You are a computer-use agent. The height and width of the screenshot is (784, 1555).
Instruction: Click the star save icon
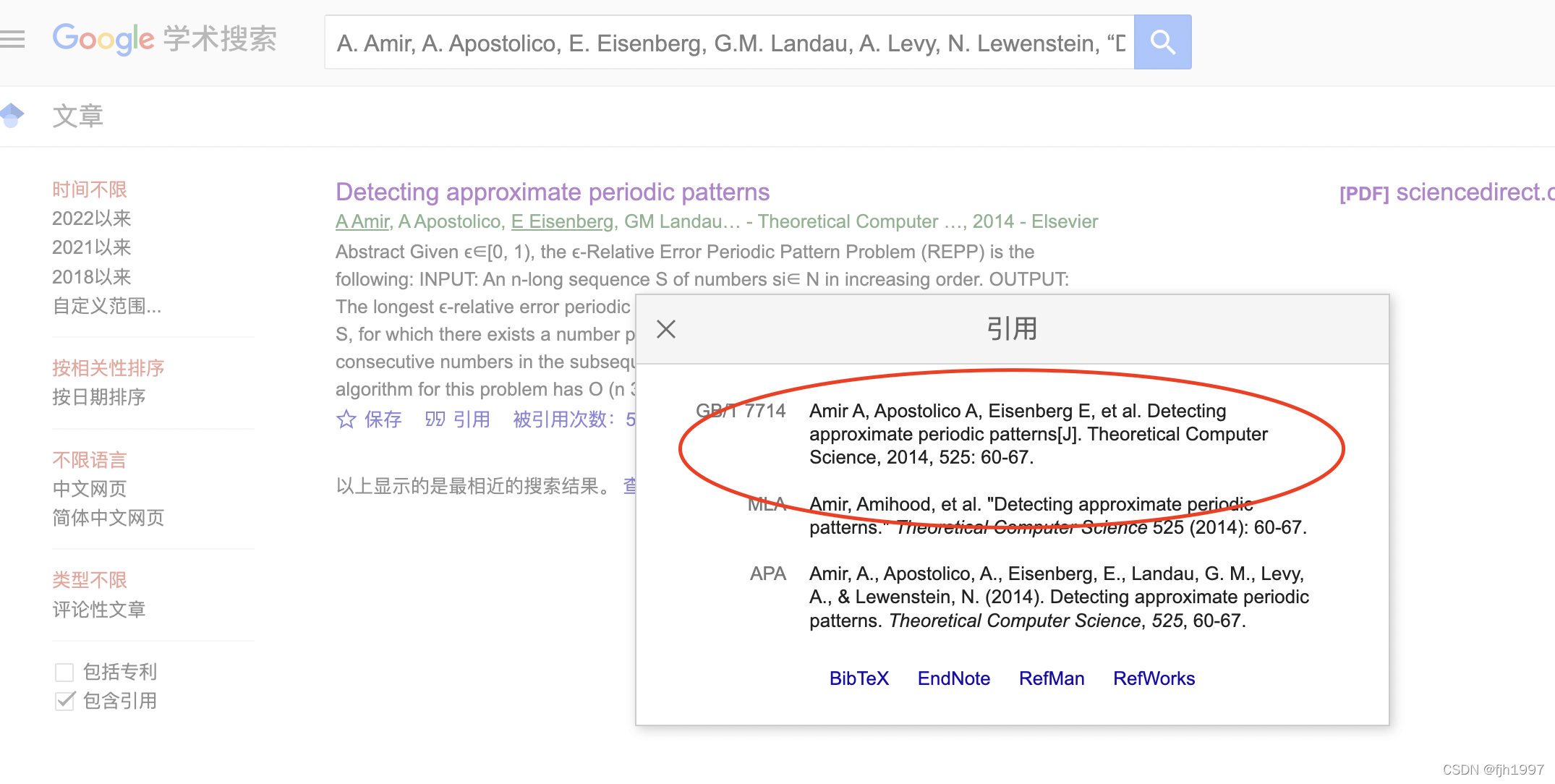[x=346, y=419]
